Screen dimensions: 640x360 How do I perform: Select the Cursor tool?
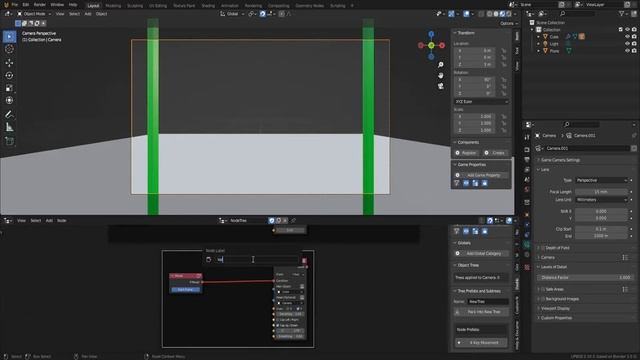9,49
